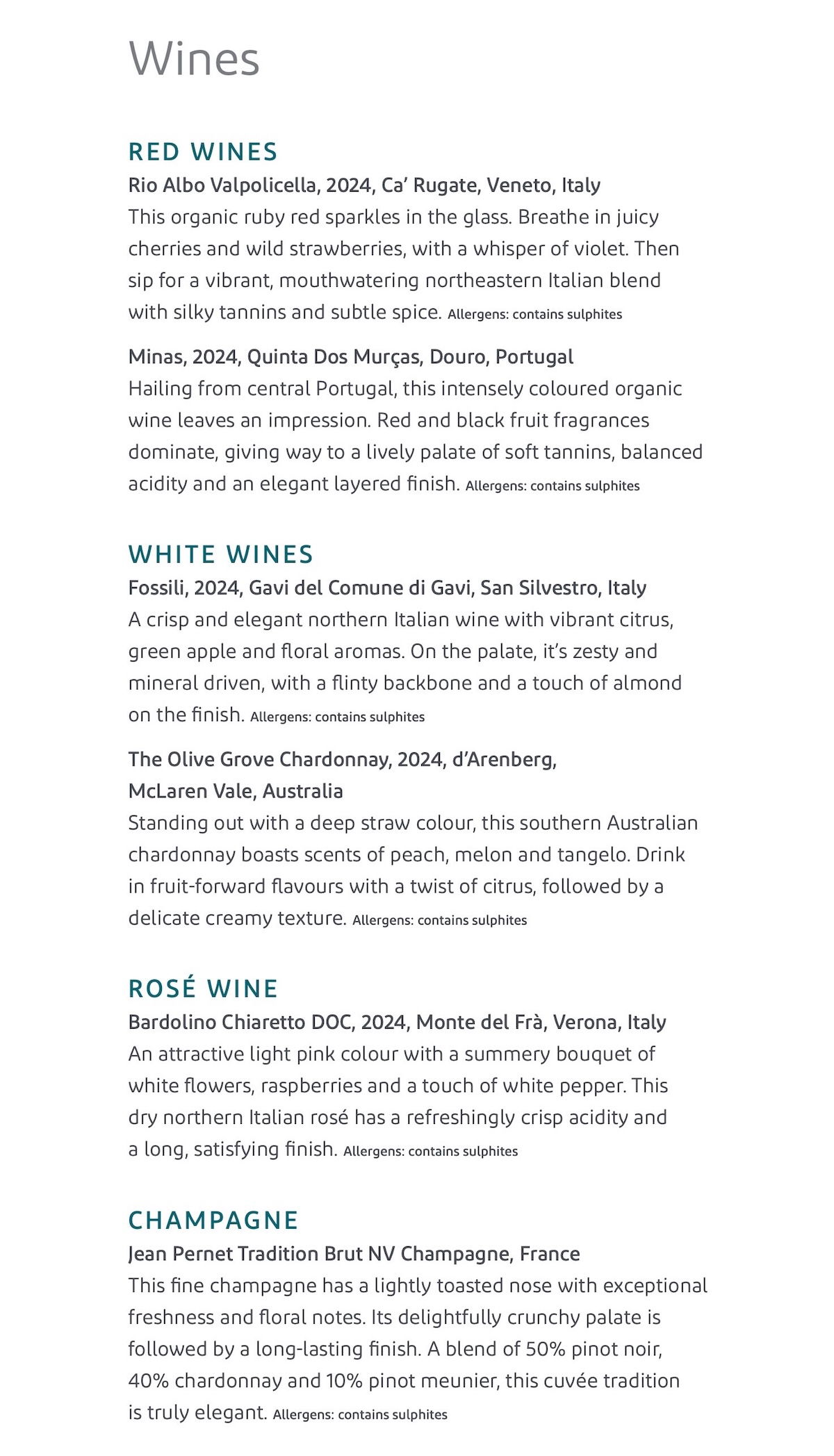The width and height of the screenshot is (834, 1456).
Task: Click the allergens note under Champagne description
Action: click(x=360, y=1415)
